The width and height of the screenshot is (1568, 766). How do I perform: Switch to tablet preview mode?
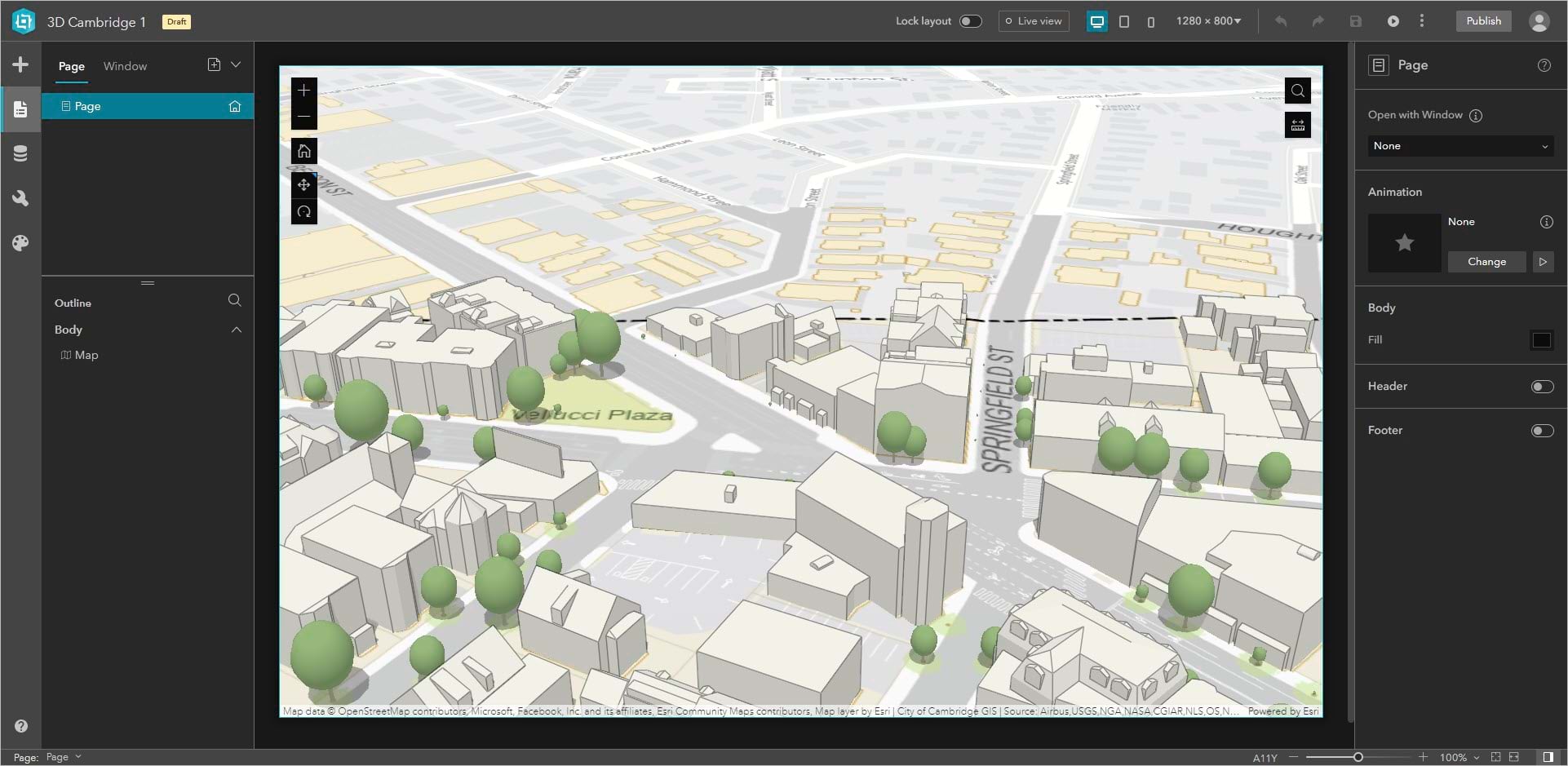[x=1124, y=21]
